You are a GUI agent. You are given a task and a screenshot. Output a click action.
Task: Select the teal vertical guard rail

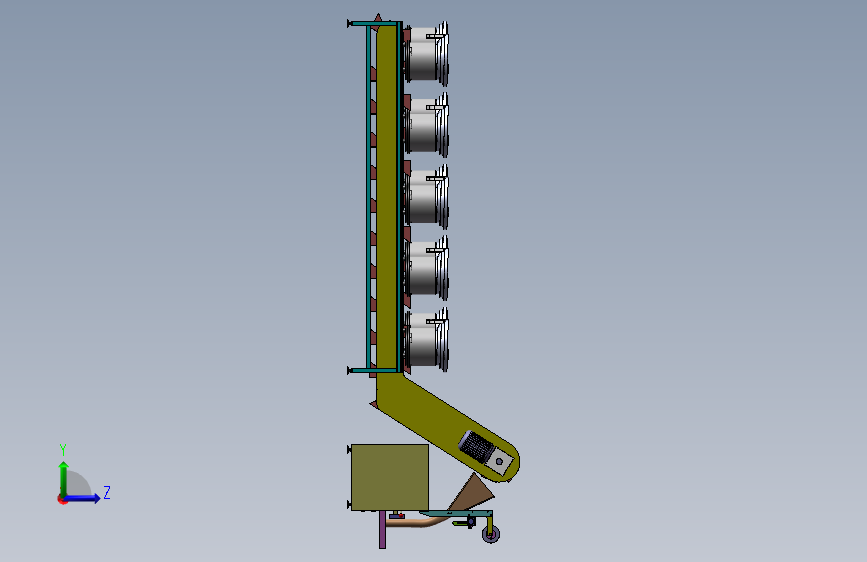point(368,197)
